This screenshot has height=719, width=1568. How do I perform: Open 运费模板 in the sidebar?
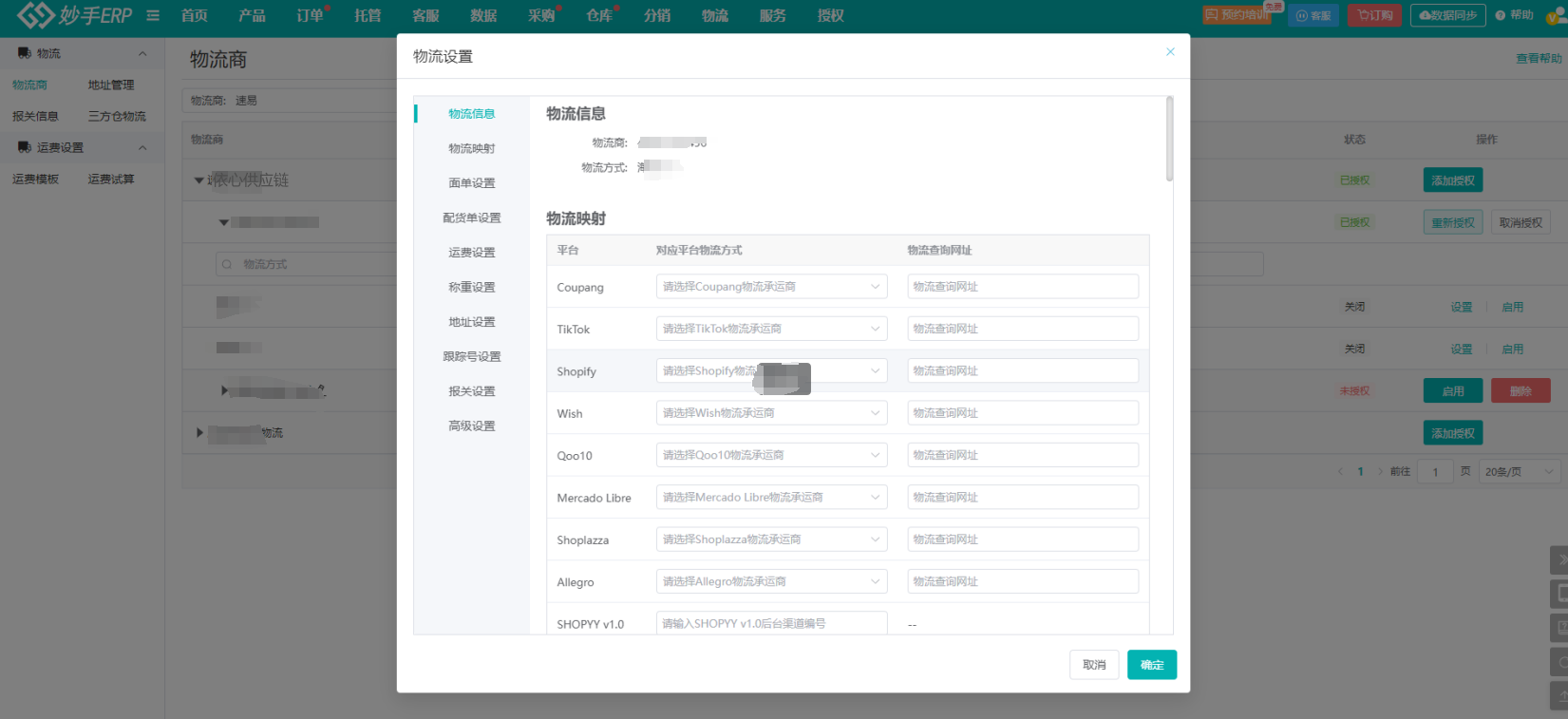click(x=35, y=180)
